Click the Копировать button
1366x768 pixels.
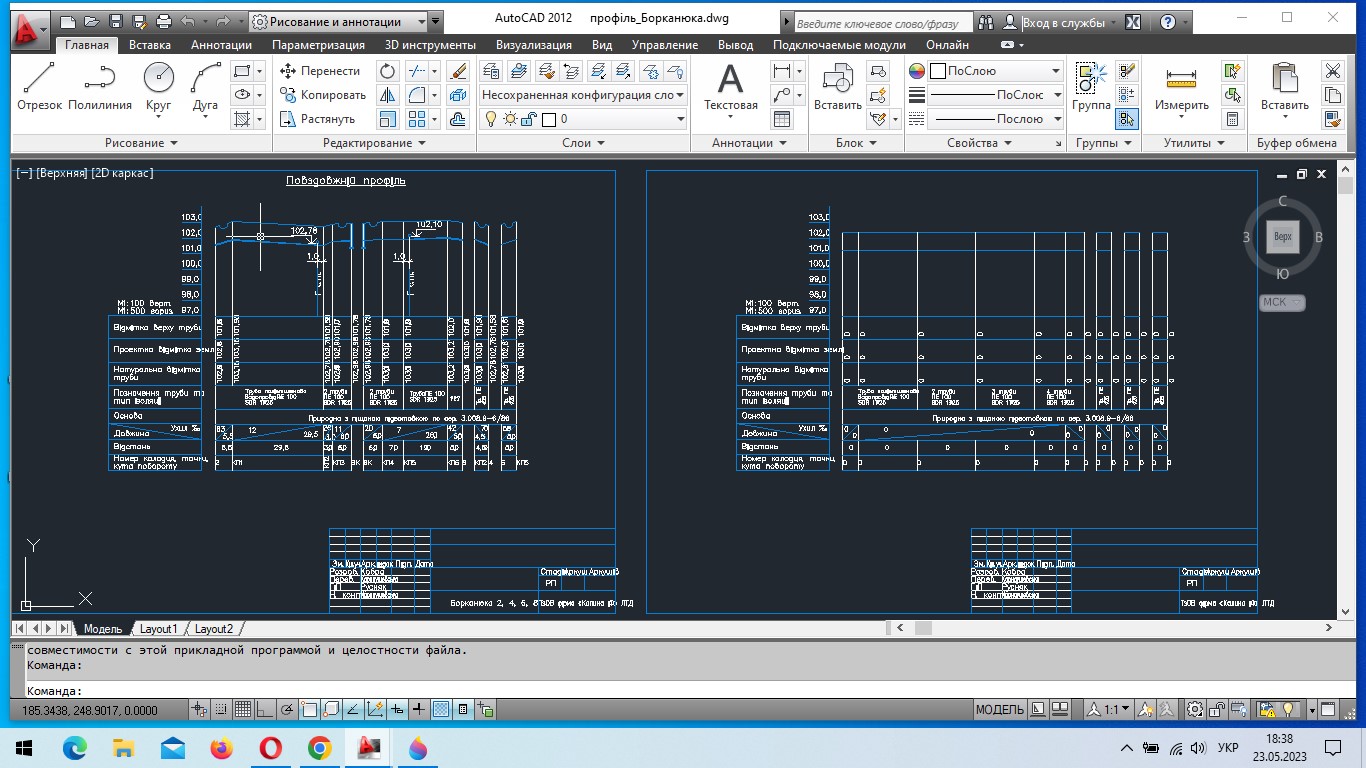click(322, 95)
